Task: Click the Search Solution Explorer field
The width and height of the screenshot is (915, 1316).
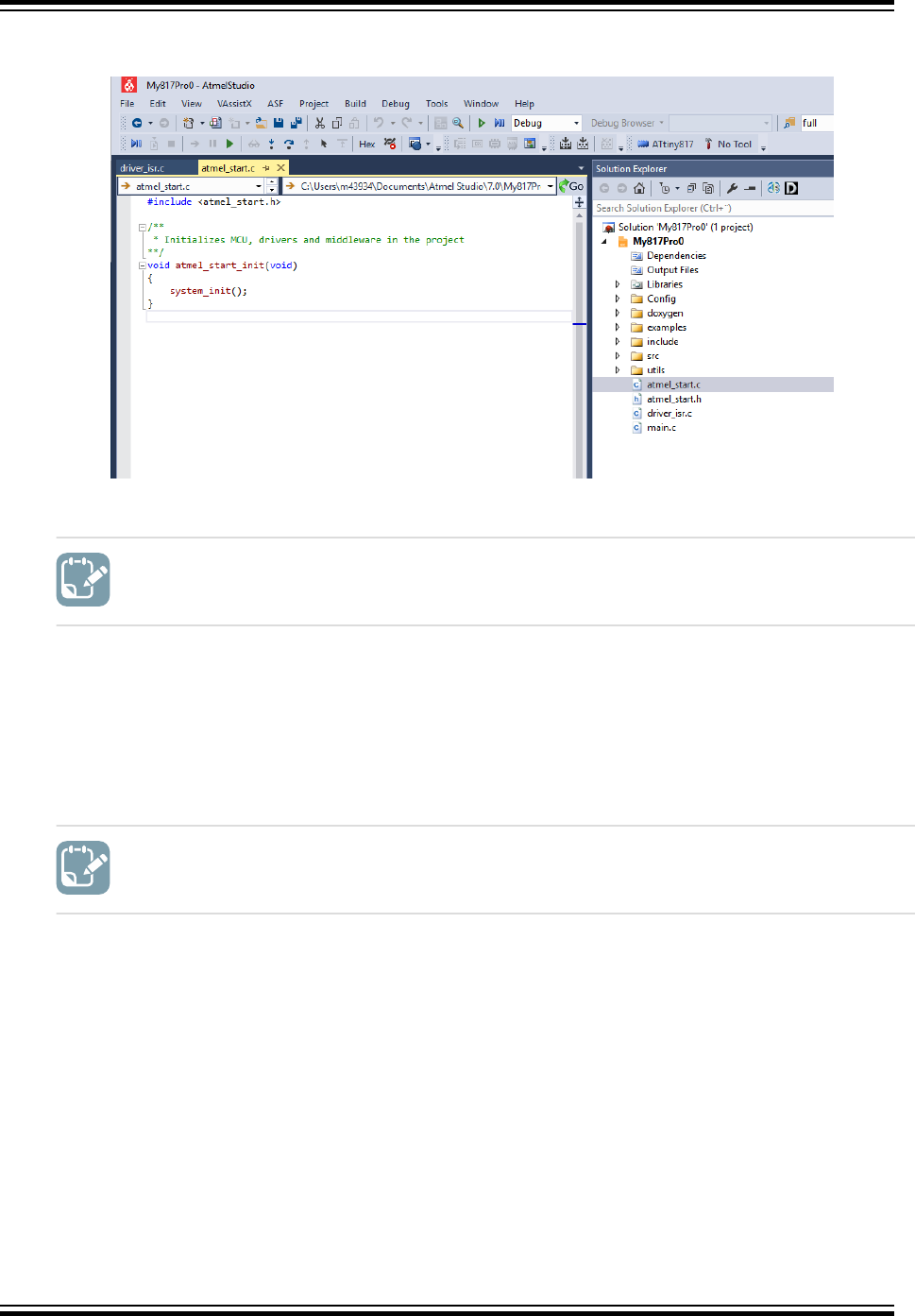Action: coord(713,208)
